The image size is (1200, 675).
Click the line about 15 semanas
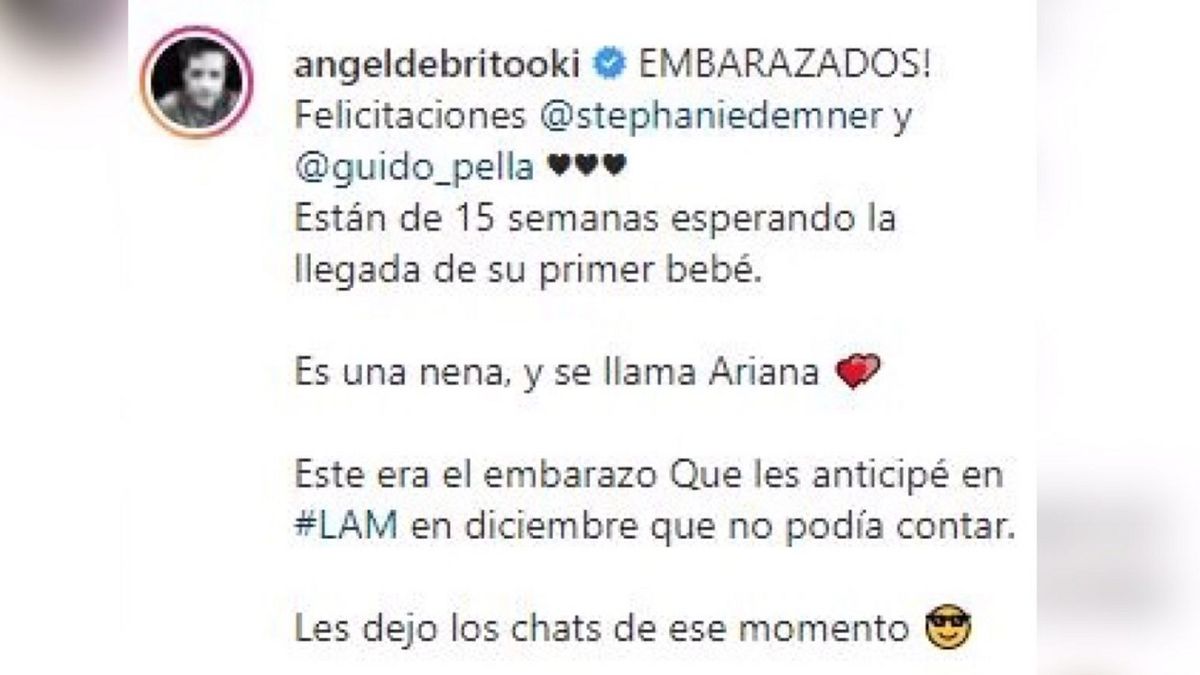click(x=596, y=220)
